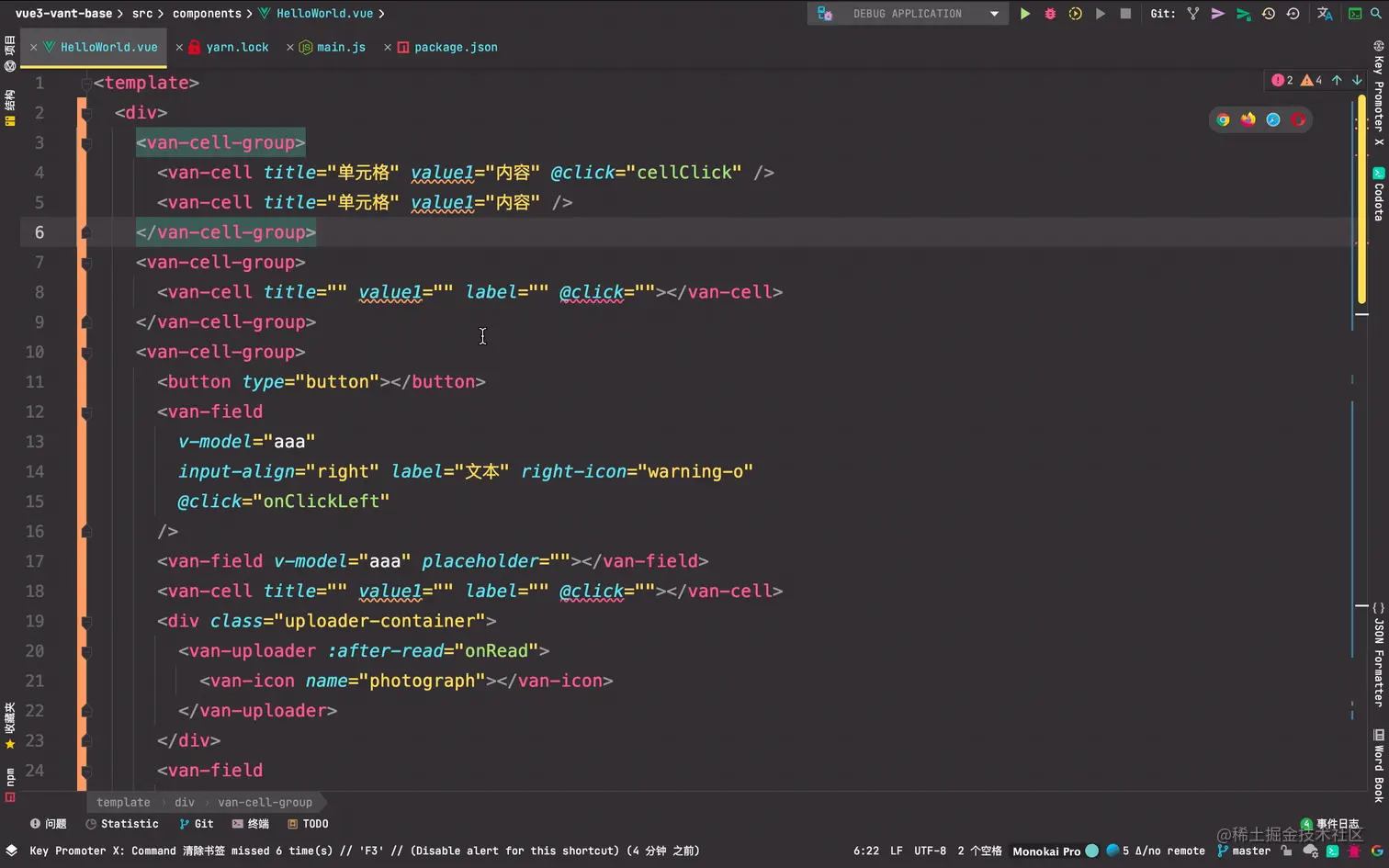Open the Git bottom tool window
Viewport: 1389px width, 868px height.
coord(197,824)
